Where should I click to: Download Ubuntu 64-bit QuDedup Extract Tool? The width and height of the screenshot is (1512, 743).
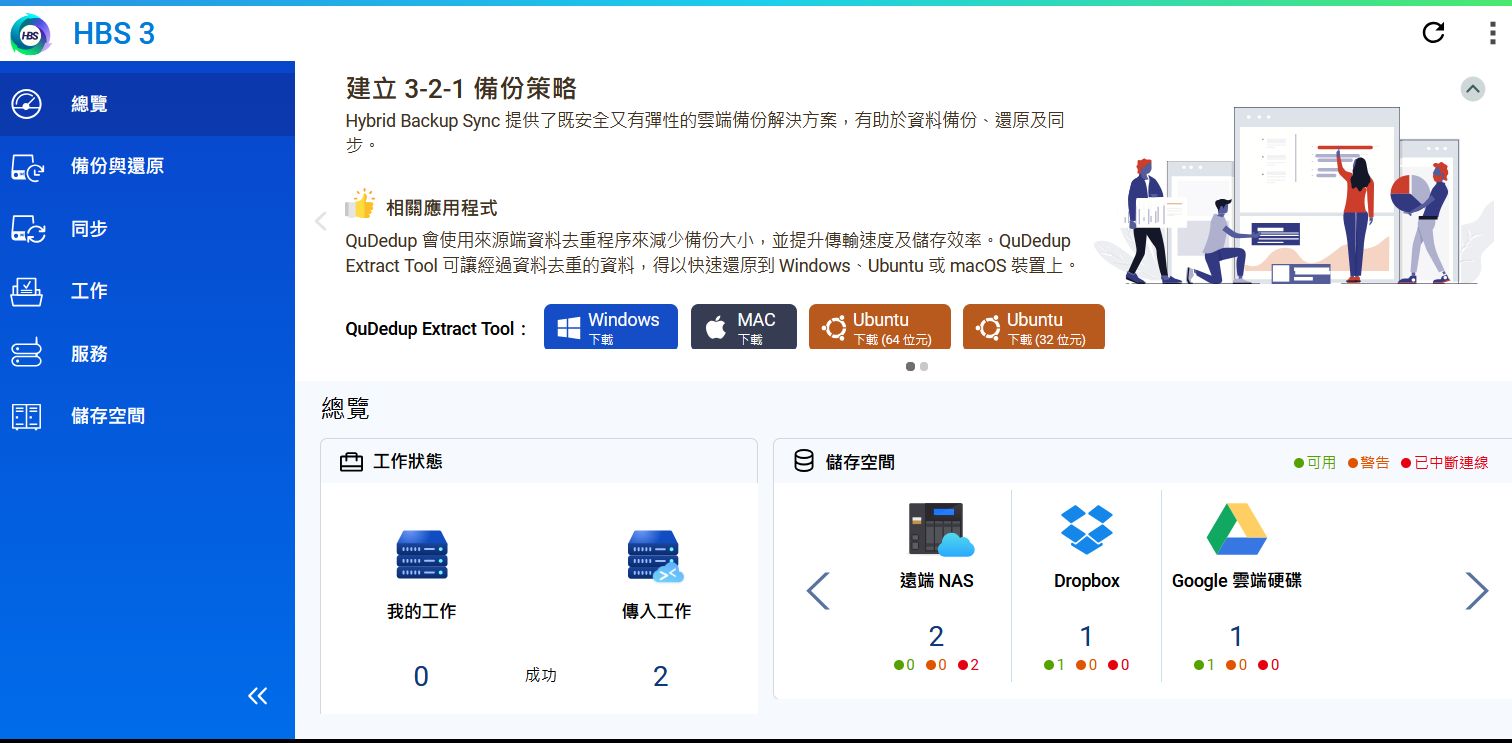pos(880,327)
